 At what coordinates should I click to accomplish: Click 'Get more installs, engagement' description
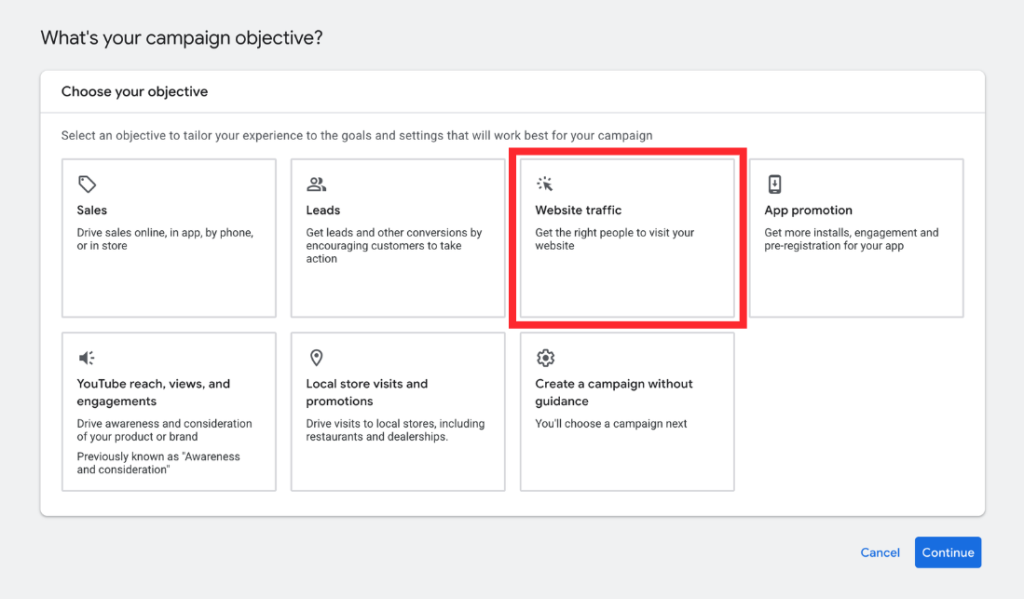[x=851, y=239]
